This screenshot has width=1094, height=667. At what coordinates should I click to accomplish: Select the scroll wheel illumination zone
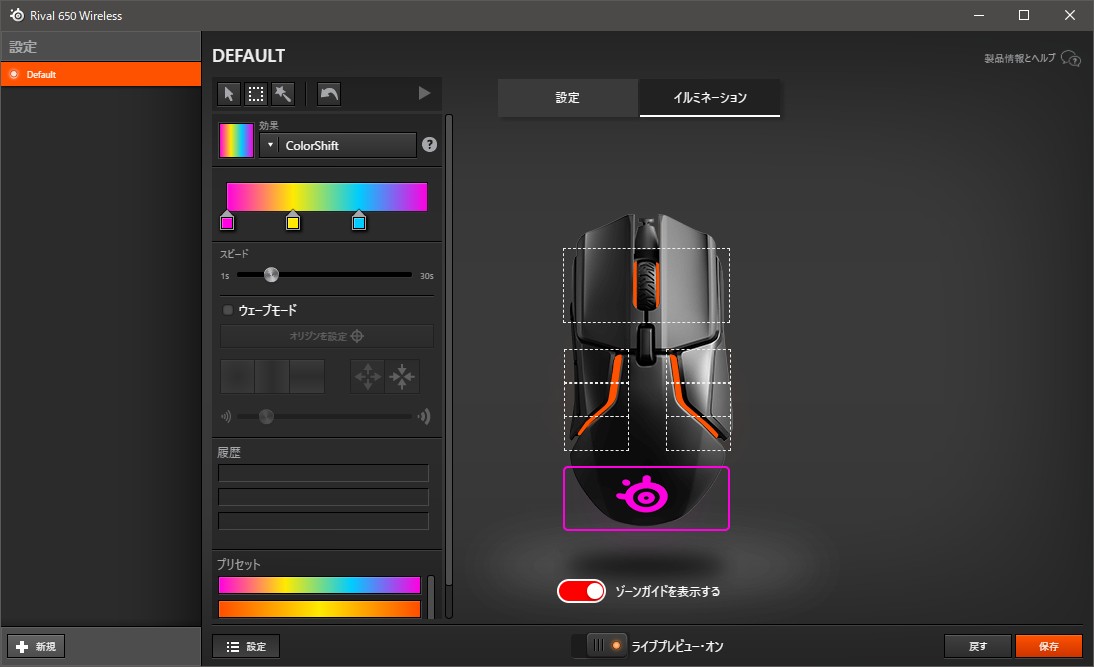click(646, 285)
